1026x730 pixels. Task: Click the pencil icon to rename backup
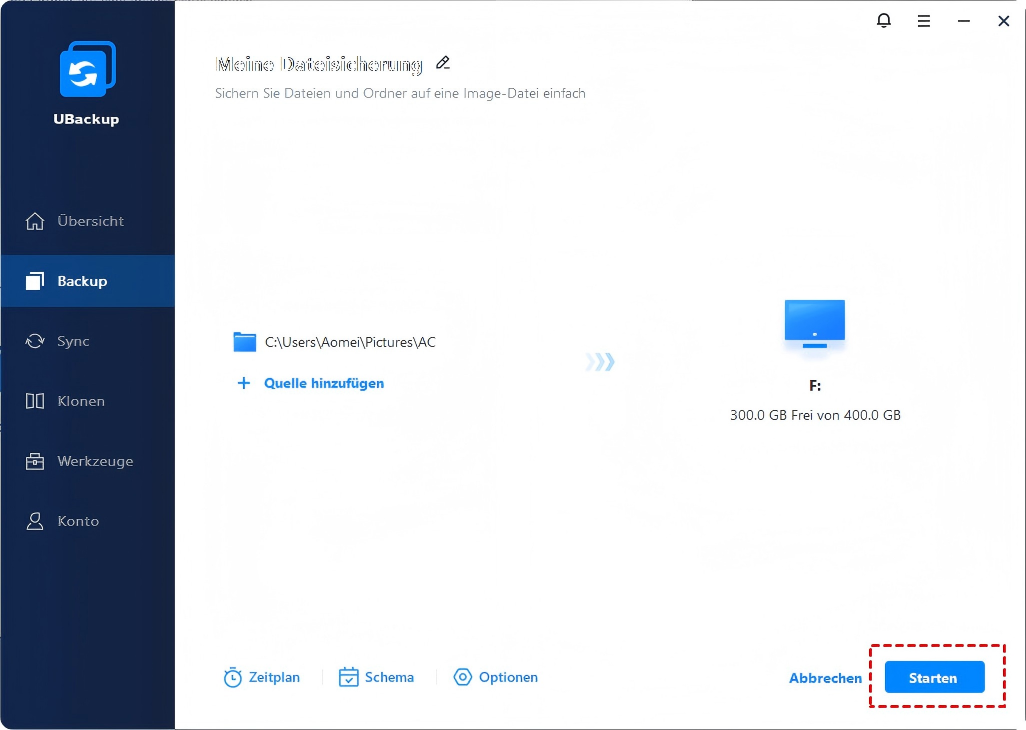click(443, 63)
